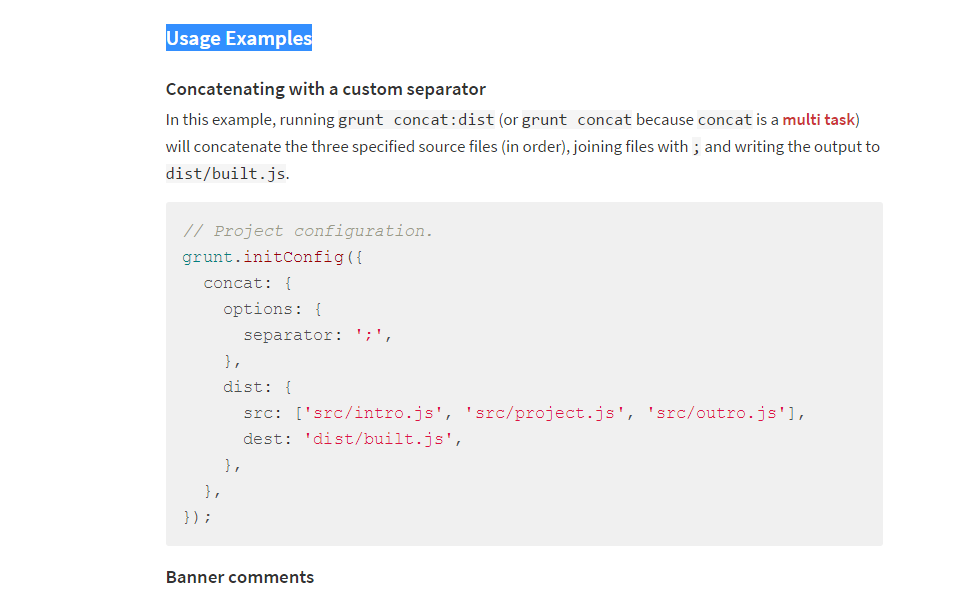Viewport: 964px width, 594px height.
Task: Click the inline "dist/built.js" code in the paragraph
Action: pyautogui.click(x=226, y=173)
